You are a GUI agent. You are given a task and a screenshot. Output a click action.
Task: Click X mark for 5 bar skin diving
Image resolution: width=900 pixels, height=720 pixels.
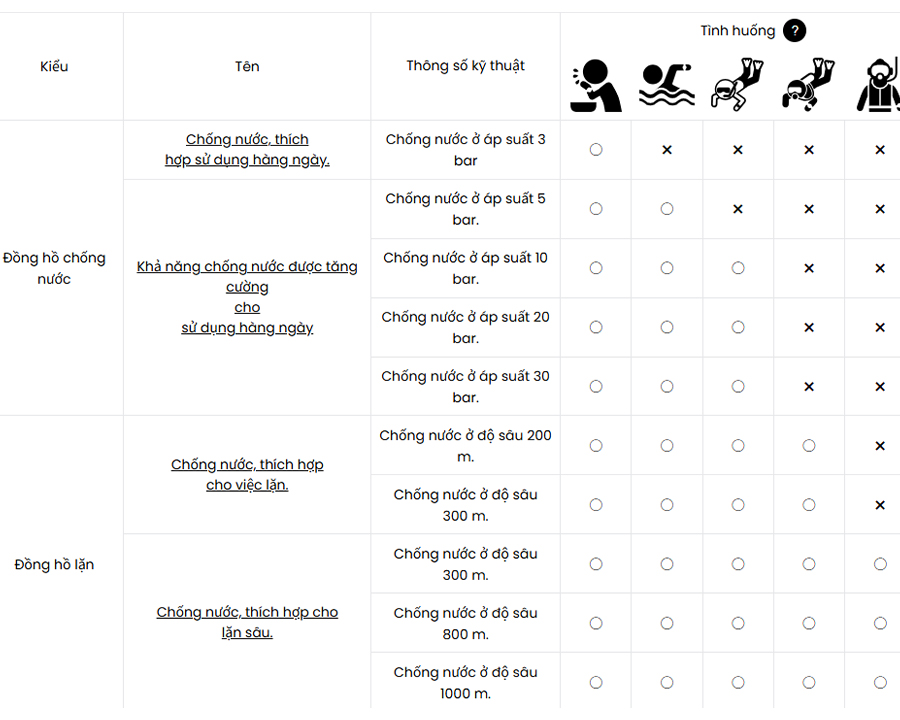click(738, 209)
